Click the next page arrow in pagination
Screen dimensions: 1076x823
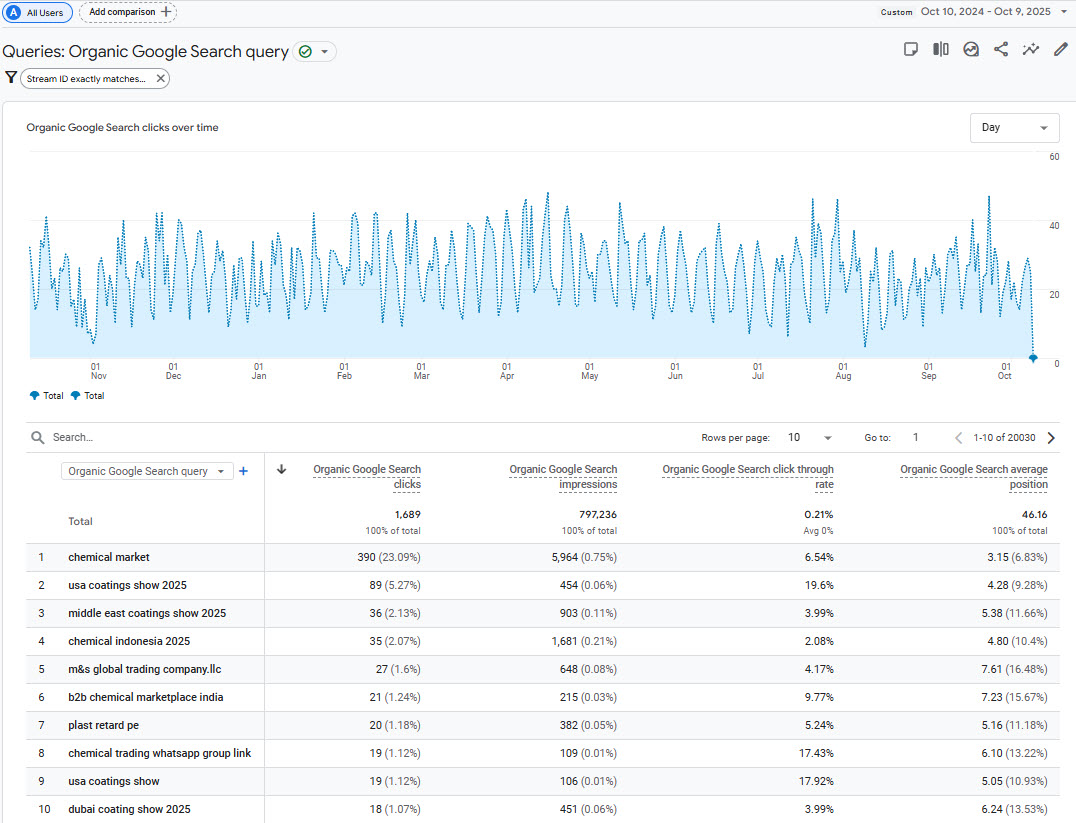(x=1050, y=437)
